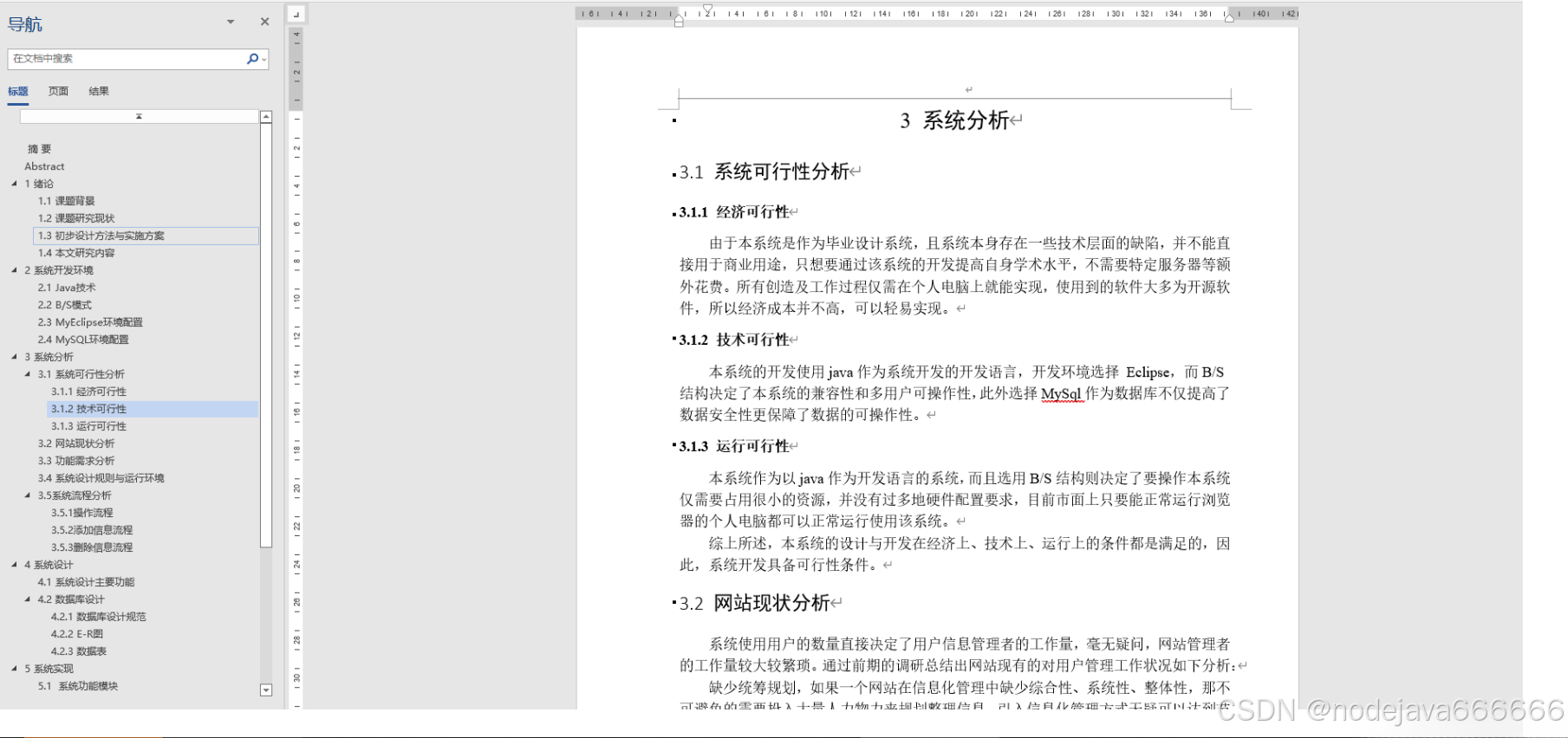Go to 3.3 功能需求分析 heading
Screen dimensions: 1568x738
coord(76,461)
